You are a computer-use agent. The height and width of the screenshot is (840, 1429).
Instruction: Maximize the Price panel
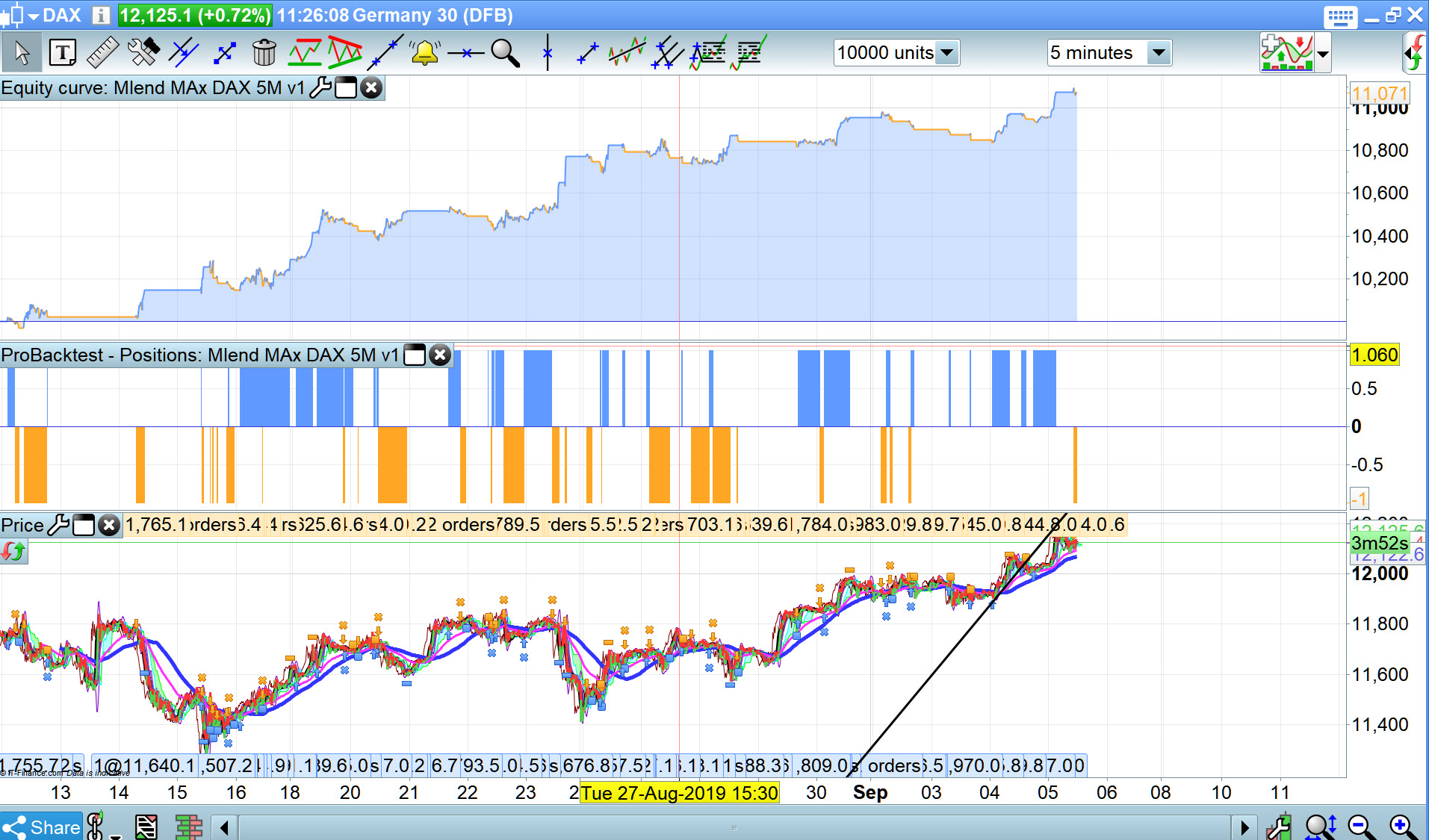point(84,526)
